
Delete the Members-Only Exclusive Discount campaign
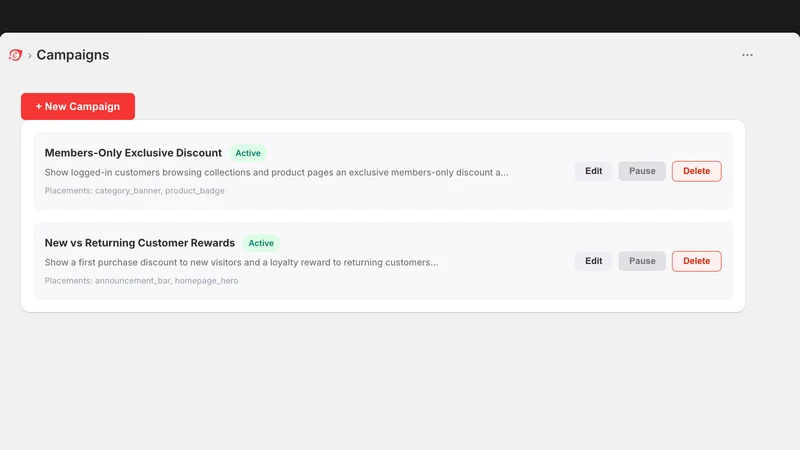tap(696, 171)
